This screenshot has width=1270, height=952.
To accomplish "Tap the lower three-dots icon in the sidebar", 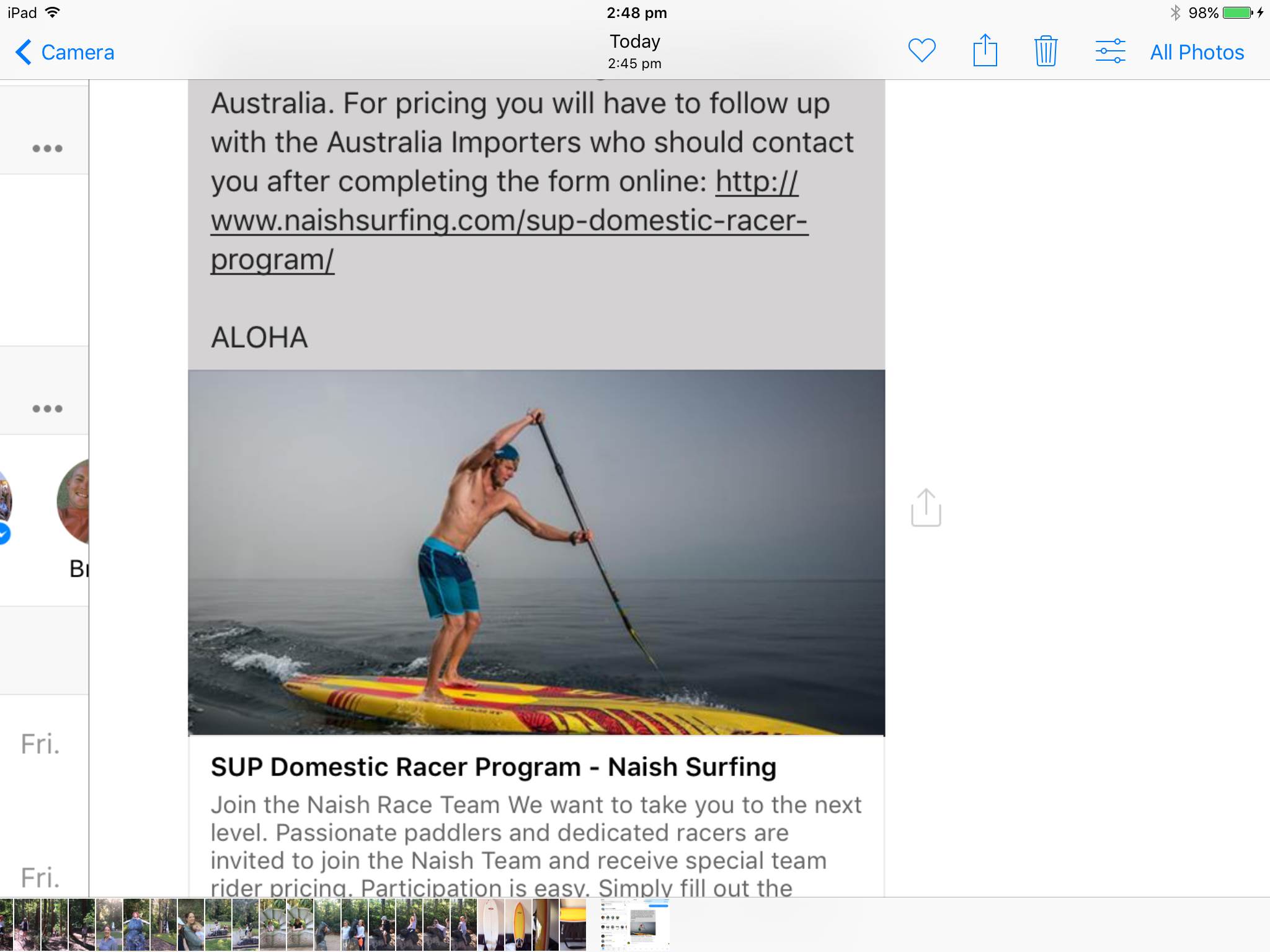I will [x=47, y=408].
